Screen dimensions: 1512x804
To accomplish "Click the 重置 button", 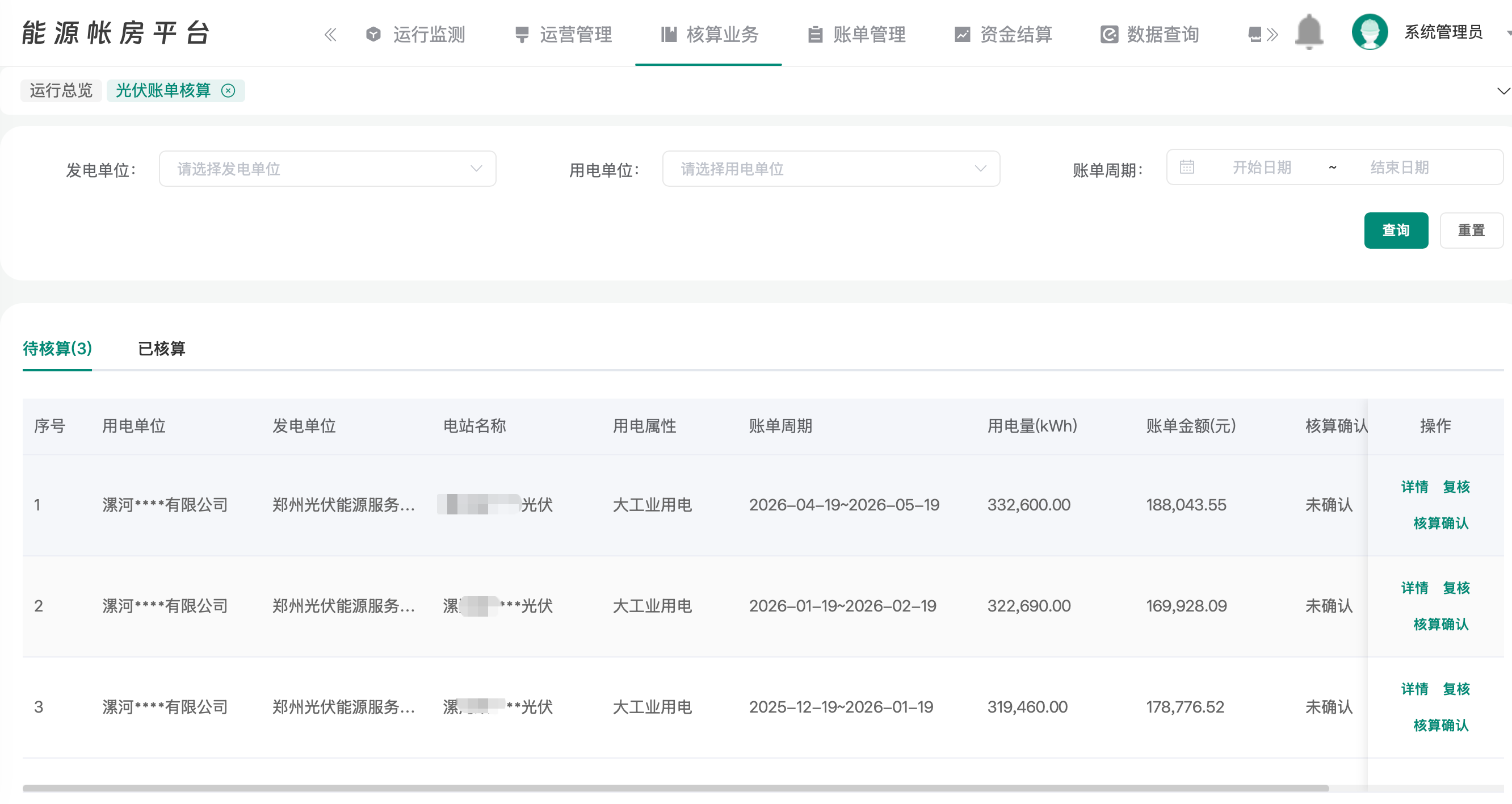I will (1471, 230).
